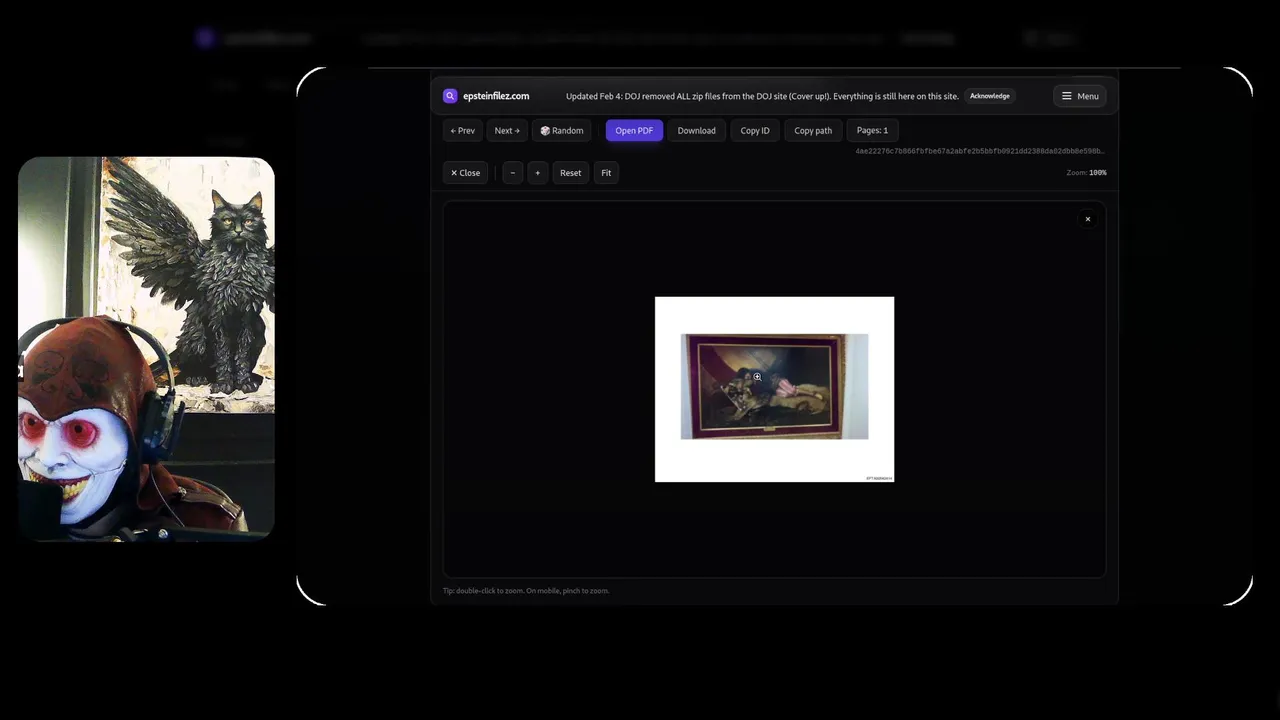The height and width of the screenshot is (720, 1280).
Task: Zoom in with the plus button
Action: (537, 173)
